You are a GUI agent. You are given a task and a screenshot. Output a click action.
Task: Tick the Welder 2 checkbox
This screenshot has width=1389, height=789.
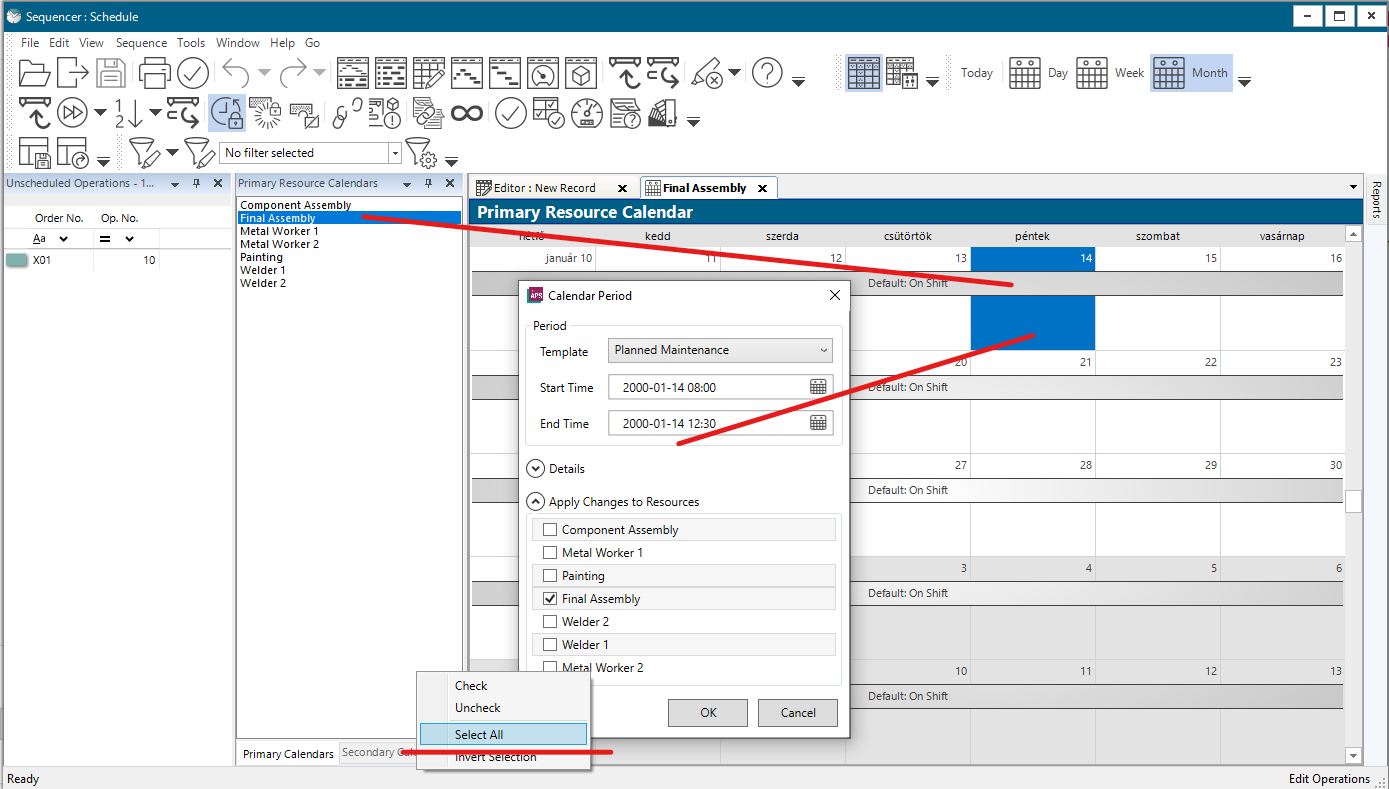click(x=550, y=622)
